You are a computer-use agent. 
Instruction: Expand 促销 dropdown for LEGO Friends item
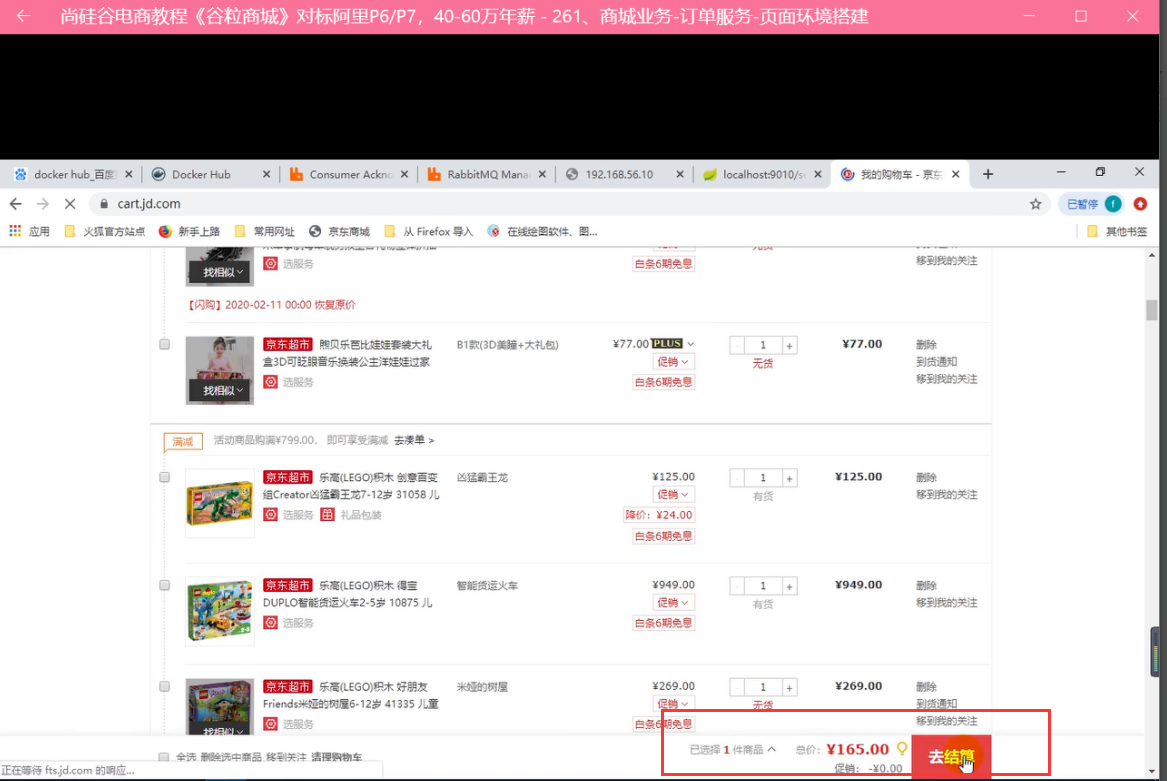pyautogui.click(x=673, y=704)
